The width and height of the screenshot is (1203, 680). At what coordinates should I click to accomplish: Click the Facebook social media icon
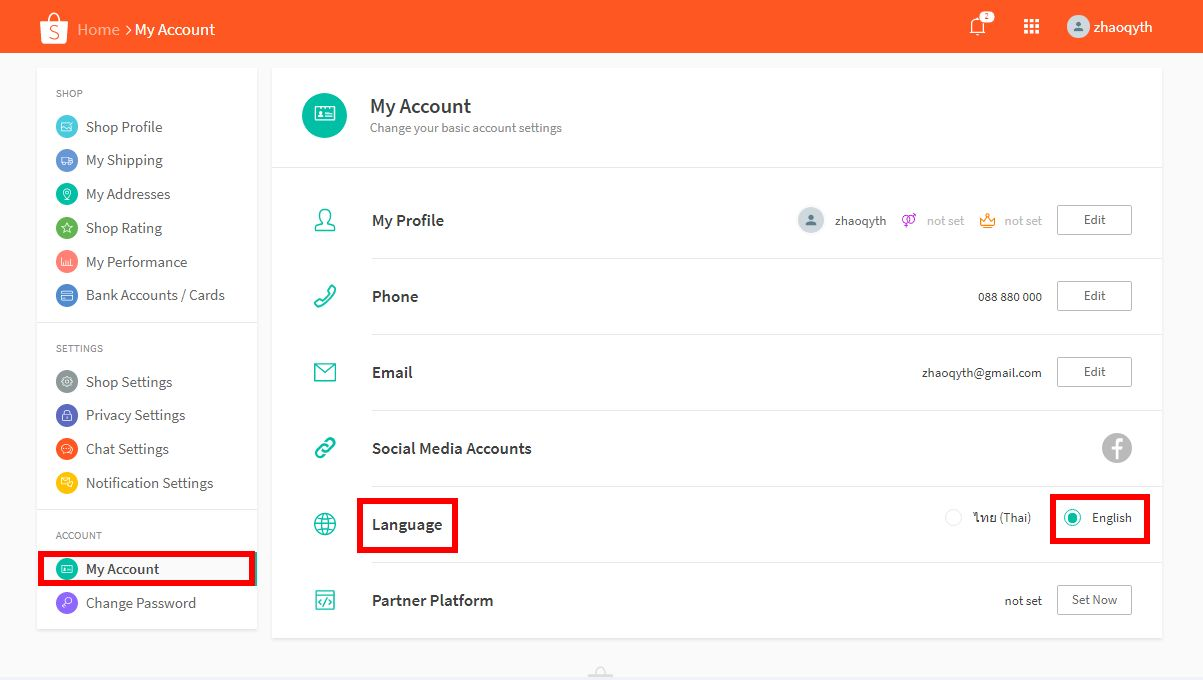[1116, 448]
